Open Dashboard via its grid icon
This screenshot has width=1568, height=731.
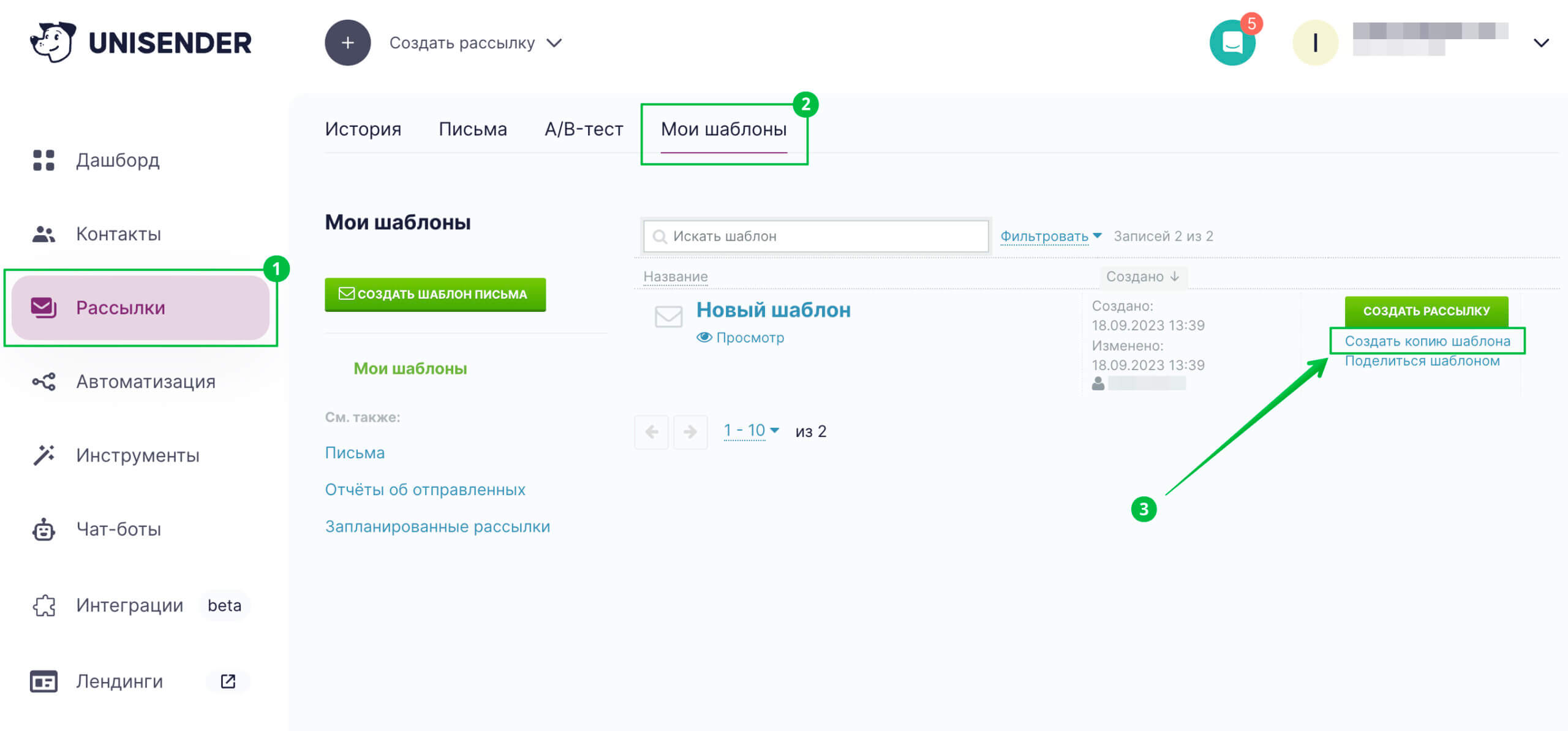pos(43,160)
